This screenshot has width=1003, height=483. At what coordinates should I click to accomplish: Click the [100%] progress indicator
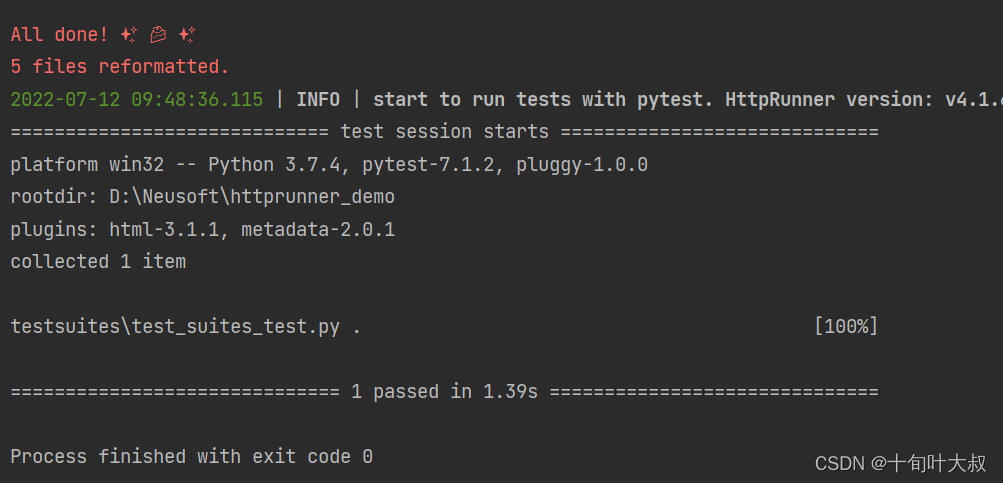[846, 327]
